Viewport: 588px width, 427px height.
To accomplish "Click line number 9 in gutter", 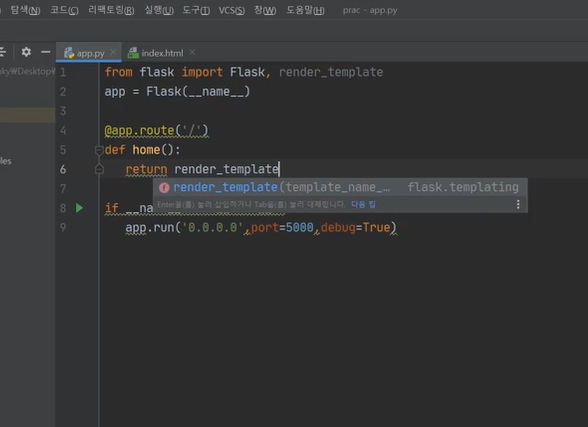I will pos(63,228).
